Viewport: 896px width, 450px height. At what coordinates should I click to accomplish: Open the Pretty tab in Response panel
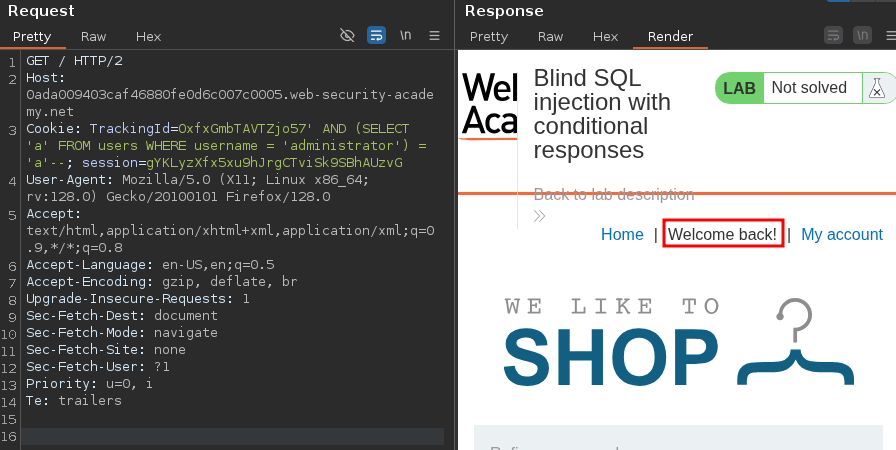click(489, 36)
